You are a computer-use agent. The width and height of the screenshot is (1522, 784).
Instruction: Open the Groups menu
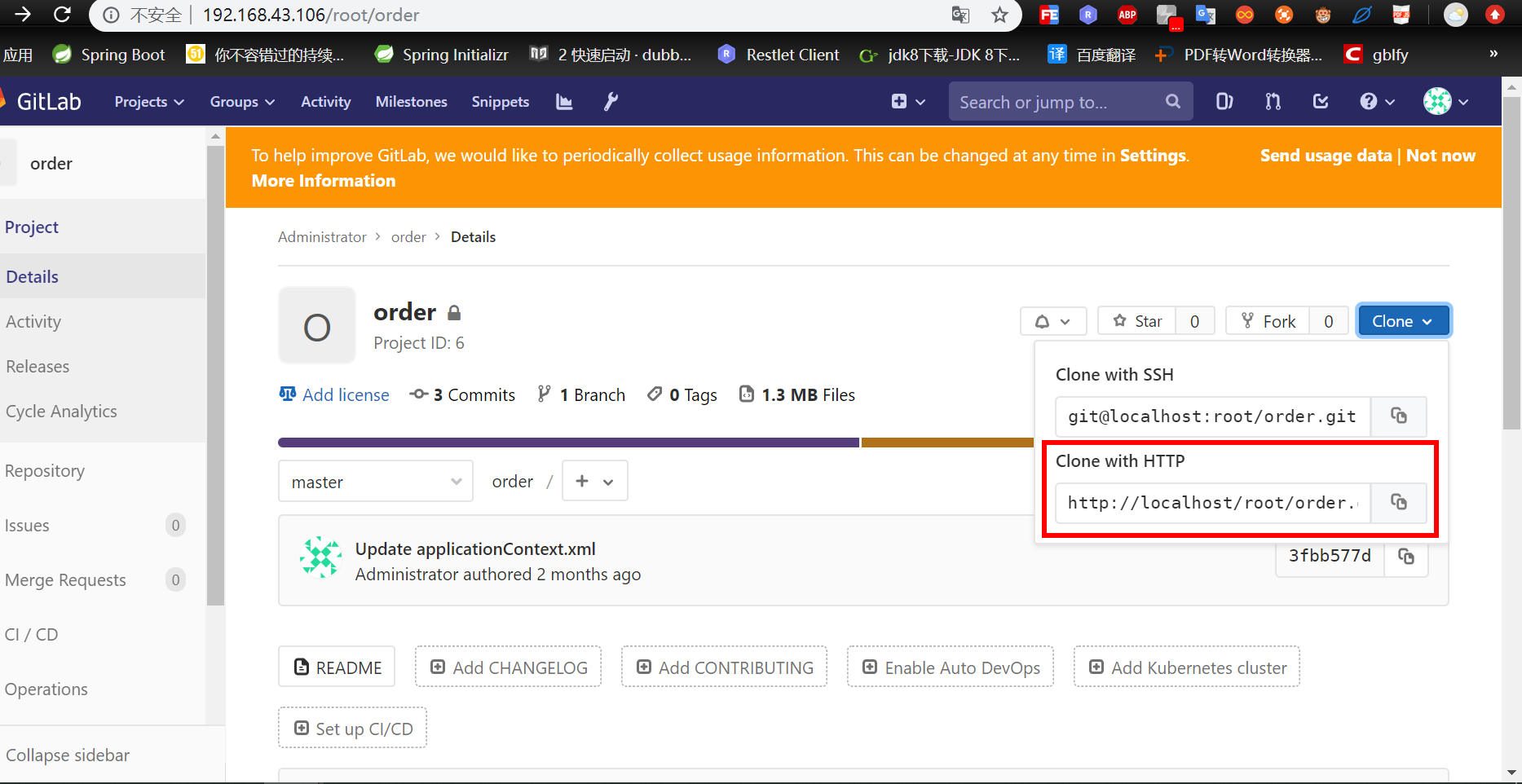click(242, 102)
